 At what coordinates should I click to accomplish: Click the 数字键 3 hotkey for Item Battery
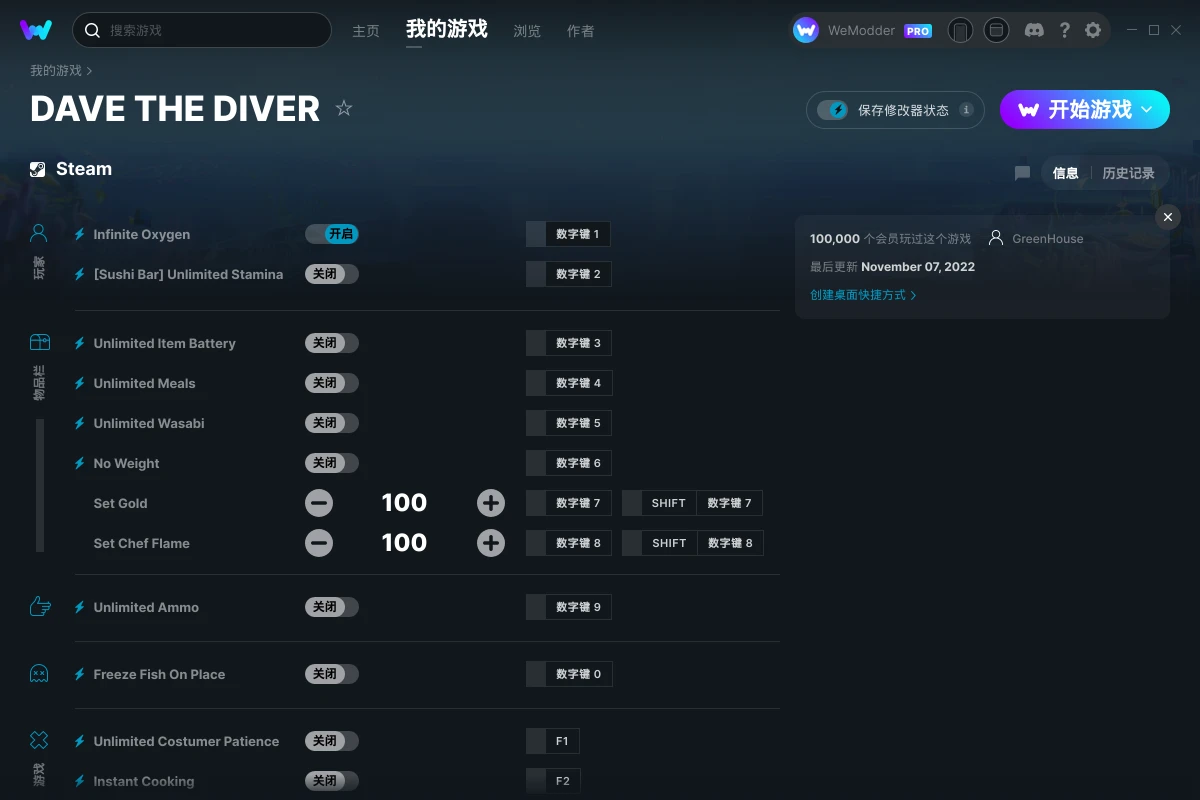pyautogui.click(x=568, y=343)
